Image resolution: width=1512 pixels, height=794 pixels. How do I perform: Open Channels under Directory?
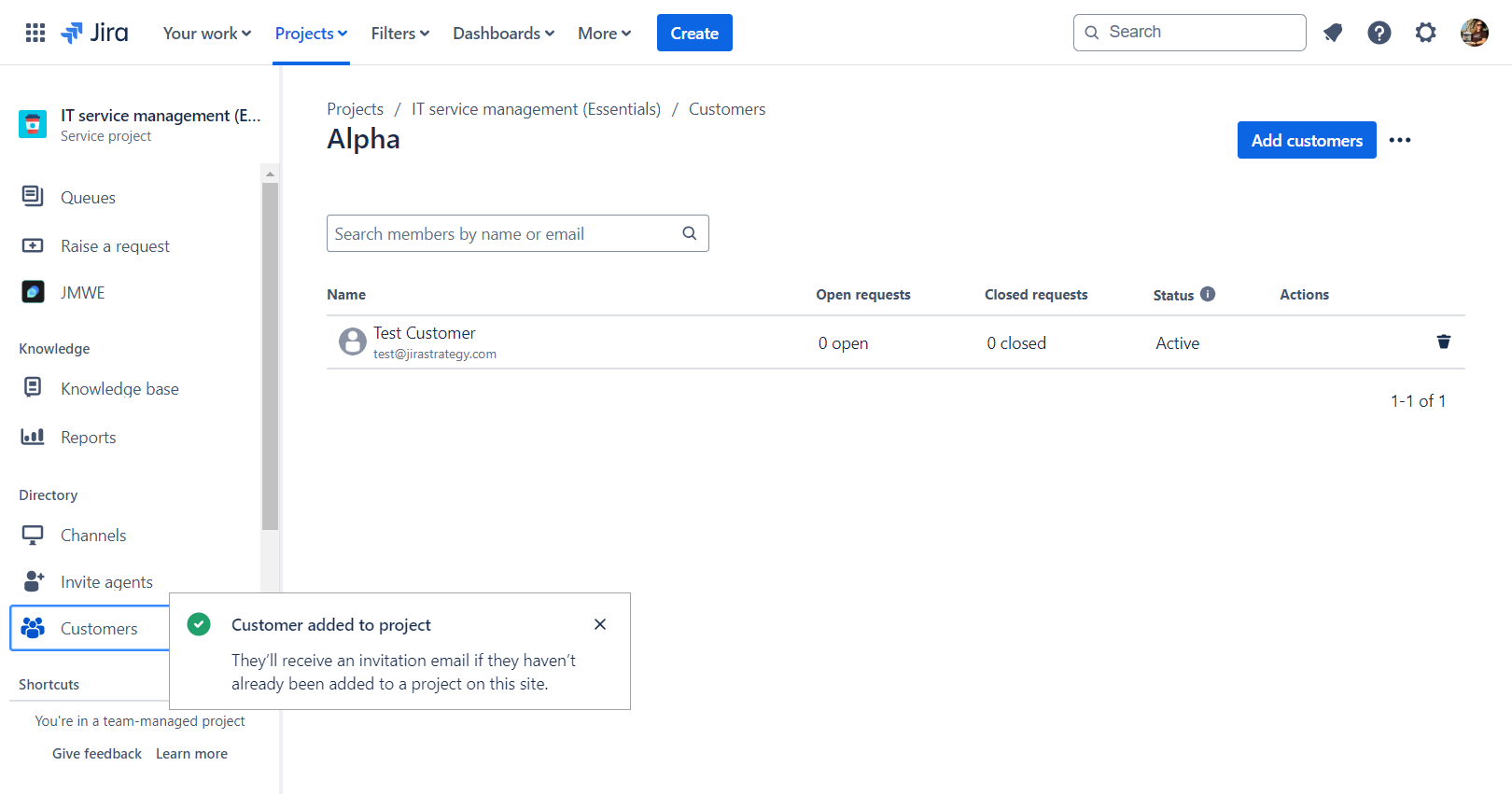point(93,535)
